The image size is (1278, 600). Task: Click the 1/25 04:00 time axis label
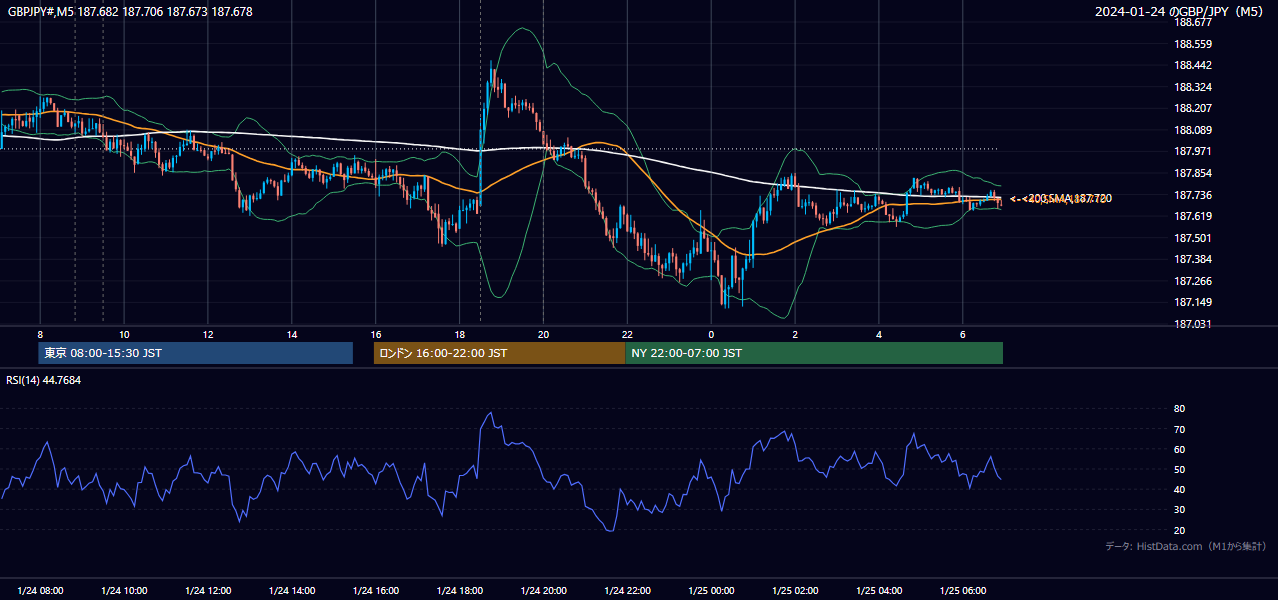point(880,591)
